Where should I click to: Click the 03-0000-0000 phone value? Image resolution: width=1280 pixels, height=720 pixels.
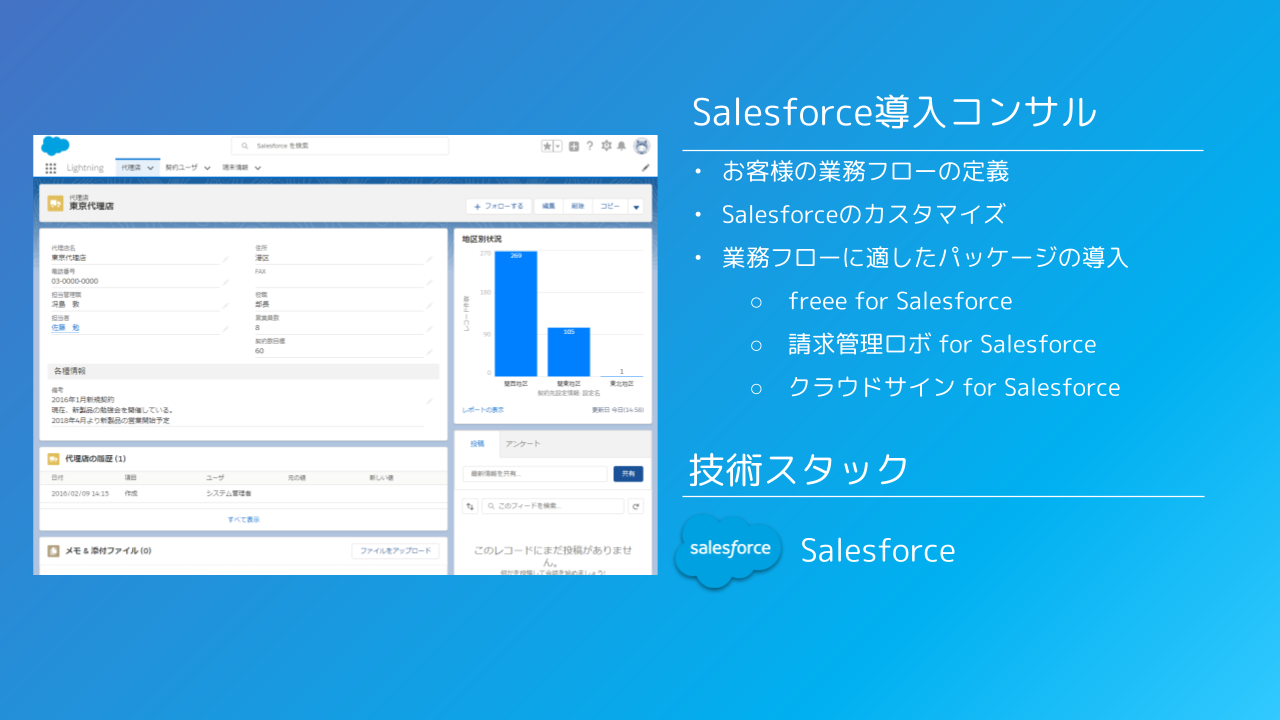[x=75, y=282]
